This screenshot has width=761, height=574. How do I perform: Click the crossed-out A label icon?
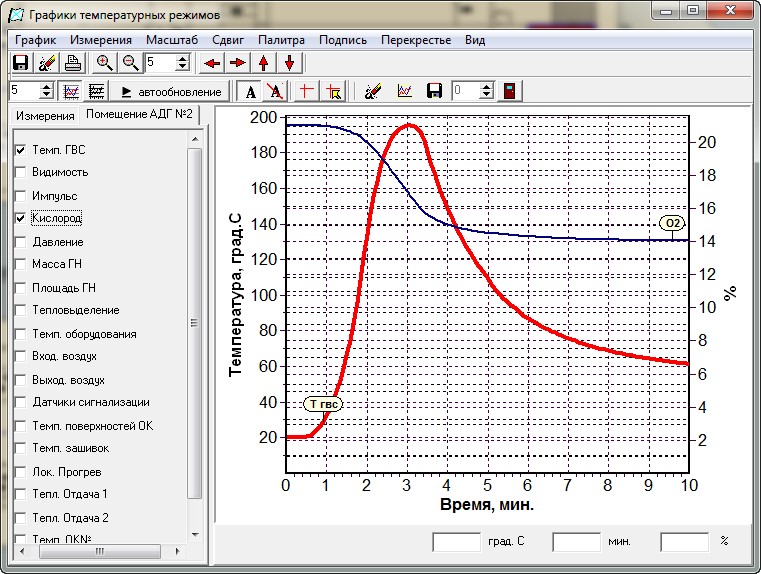pyautogui.click(x=275, y=91)
